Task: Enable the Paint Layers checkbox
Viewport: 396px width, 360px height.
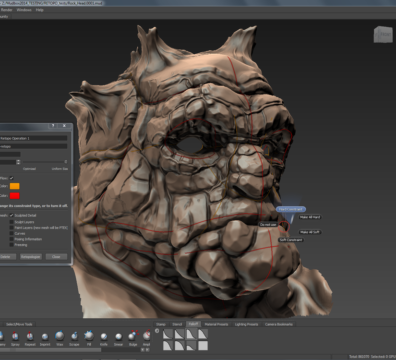Action: click(x=12, y=227)
